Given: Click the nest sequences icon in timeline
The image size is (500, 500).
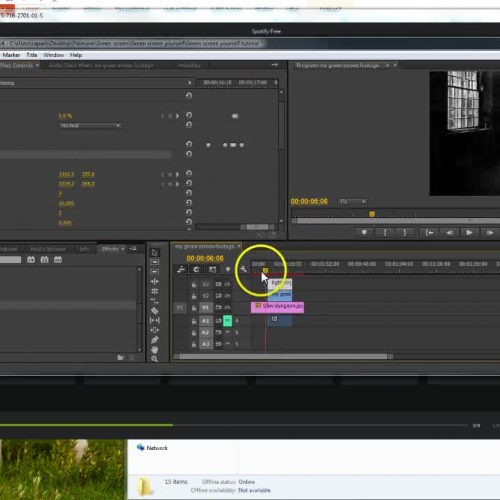Looking at the screenshot, I should coord(181,269).
